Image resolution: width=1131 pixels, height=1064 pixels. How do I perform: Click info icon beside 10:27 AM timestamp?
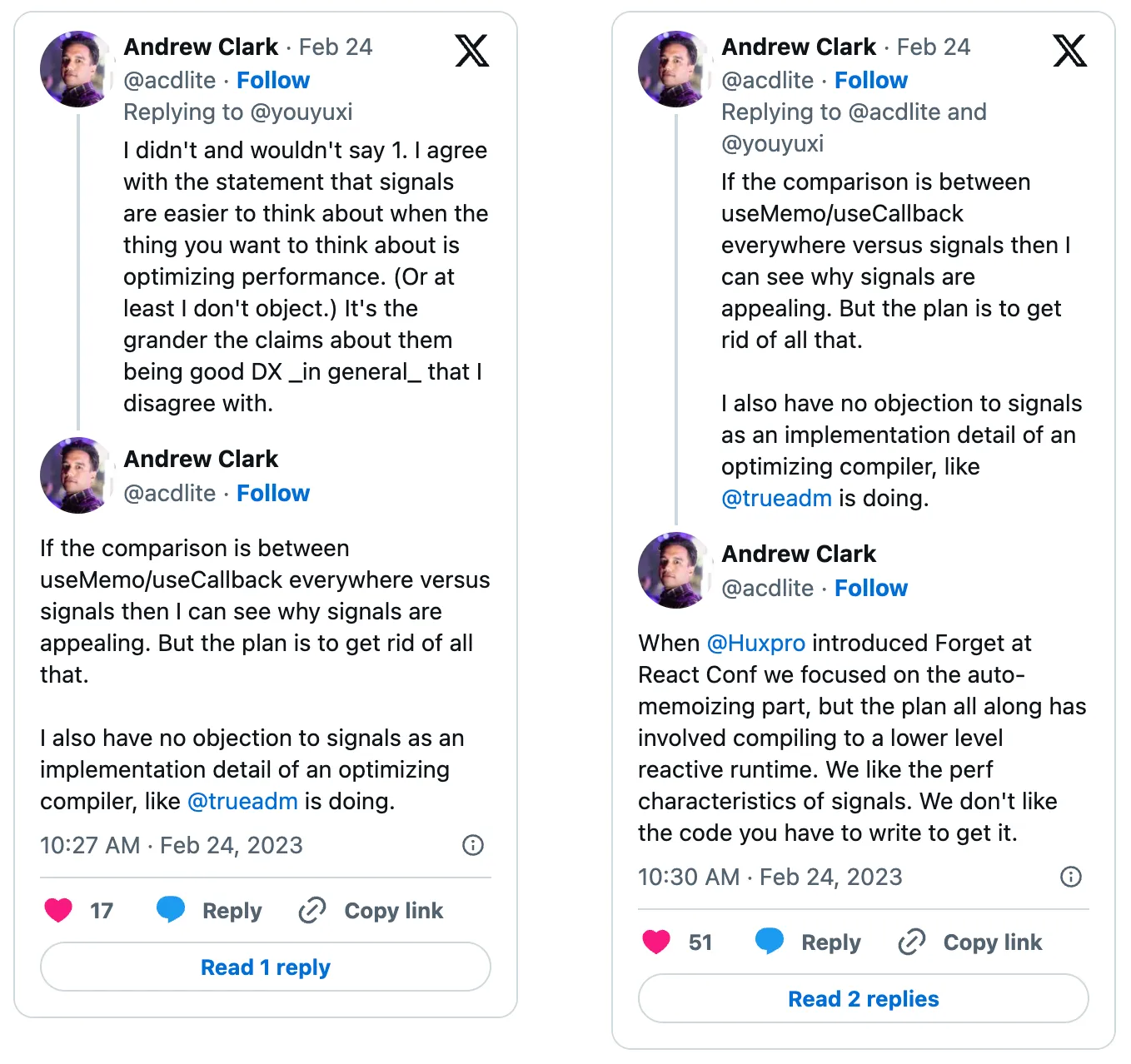[472, 845]
